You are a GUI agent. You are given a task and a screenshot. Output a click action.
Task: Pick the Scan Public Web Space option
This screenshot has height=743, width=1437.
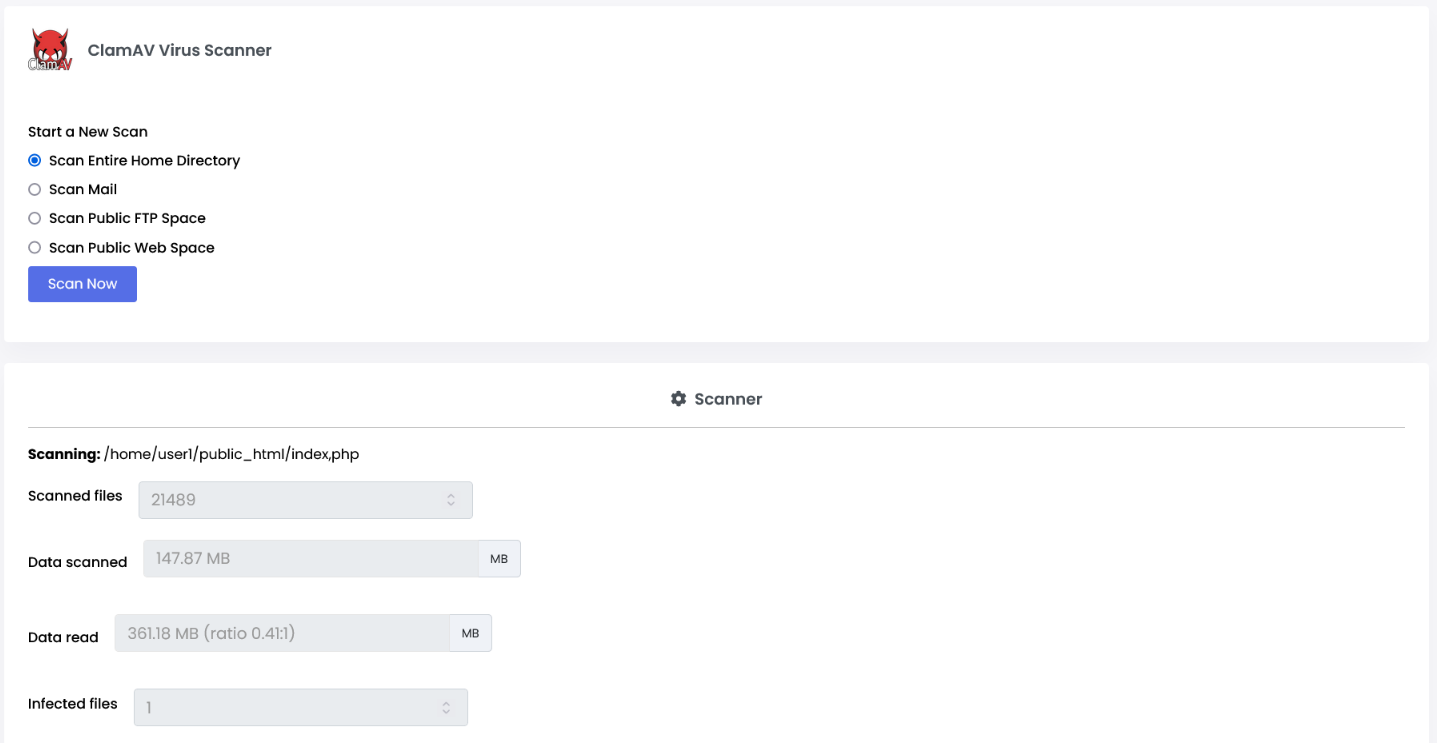click(x=35, y=247)
